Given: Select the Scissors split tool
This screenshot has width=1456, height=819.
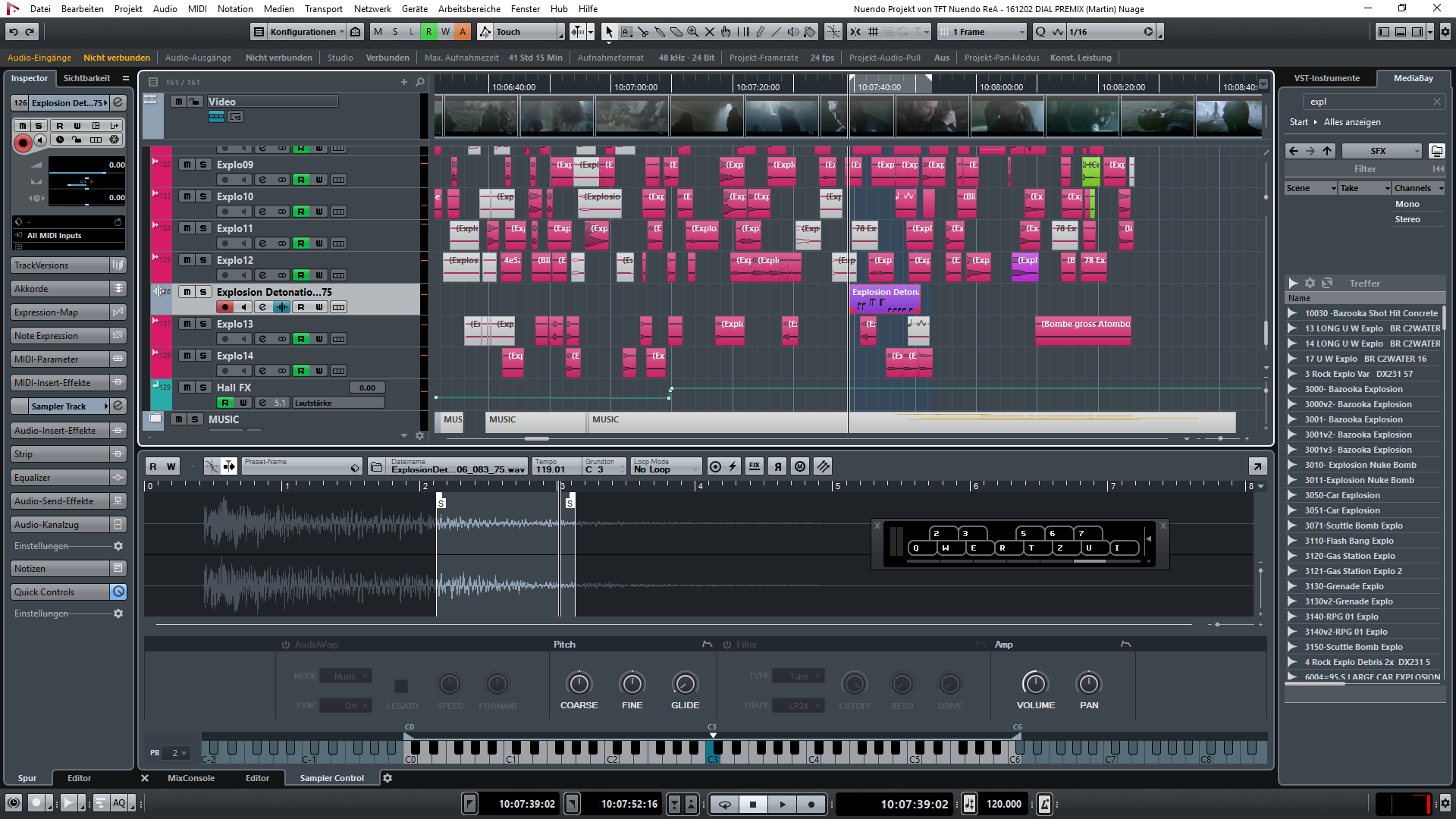Looking at the screenshot, I should [x=643, y=31].
